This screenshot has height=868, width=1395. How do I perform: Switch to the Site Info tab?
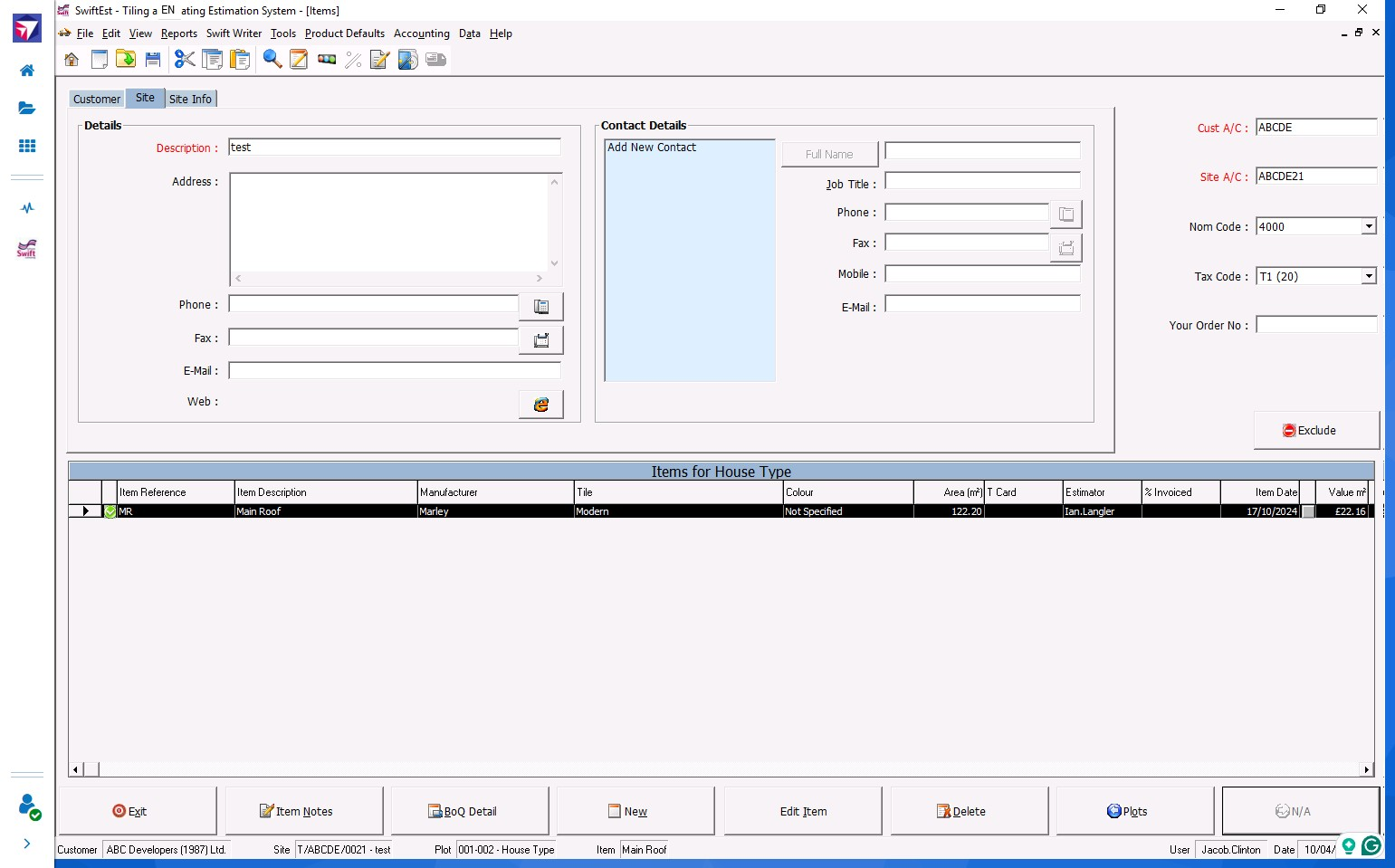click(x=190, y=99)
